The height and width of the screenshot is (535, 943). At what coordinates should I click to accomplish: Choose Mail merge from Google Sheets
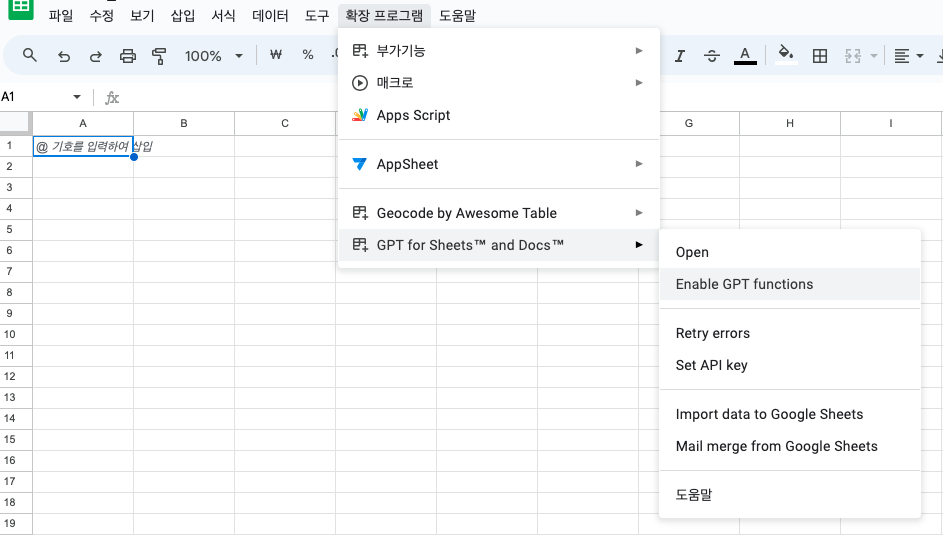coord(790,446)
